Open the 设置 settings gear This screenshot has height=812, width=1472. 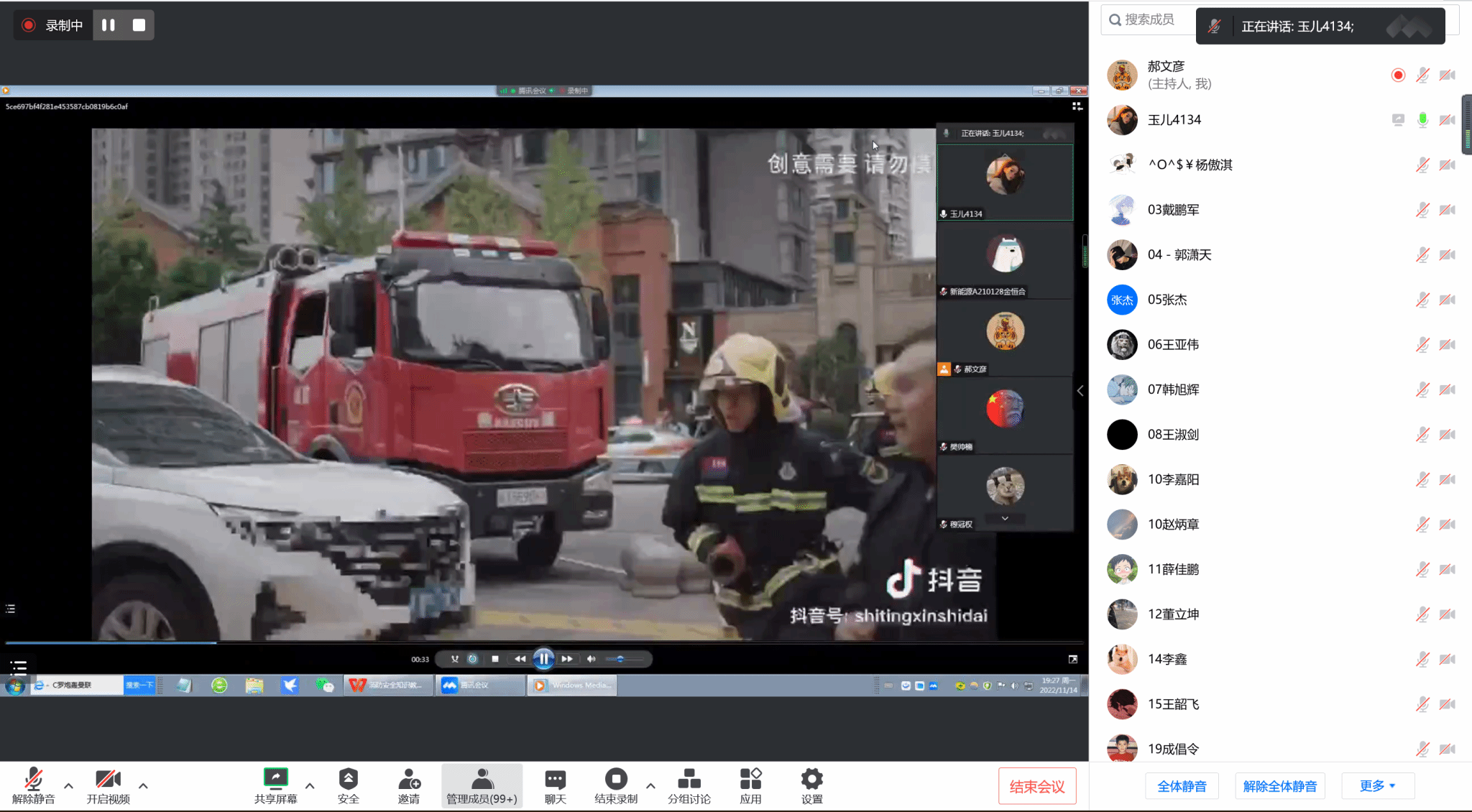[x=811, y=779]
